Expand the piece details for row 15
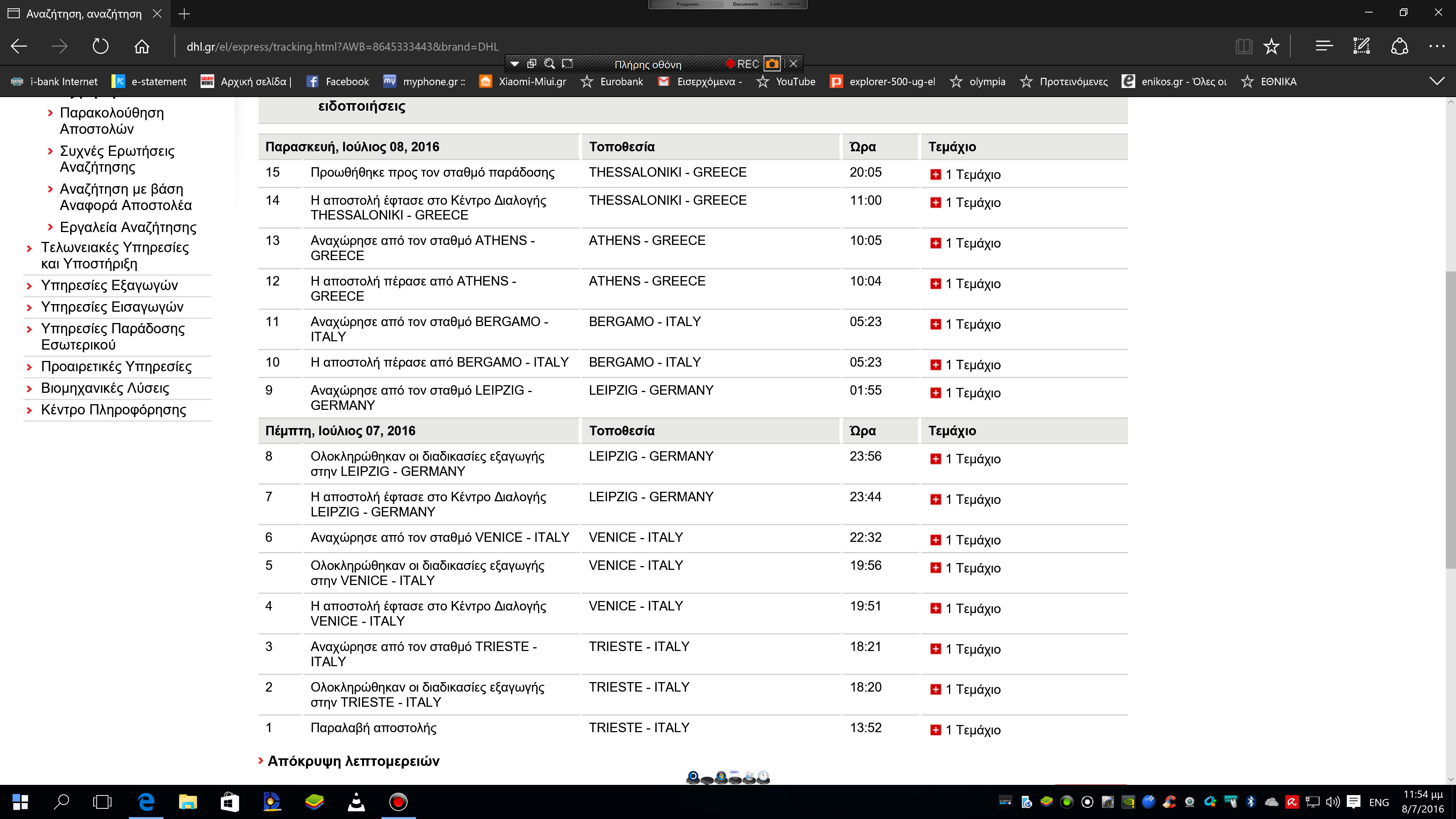The width and height of the screenshot is (1456, 819). click(936, 175)
